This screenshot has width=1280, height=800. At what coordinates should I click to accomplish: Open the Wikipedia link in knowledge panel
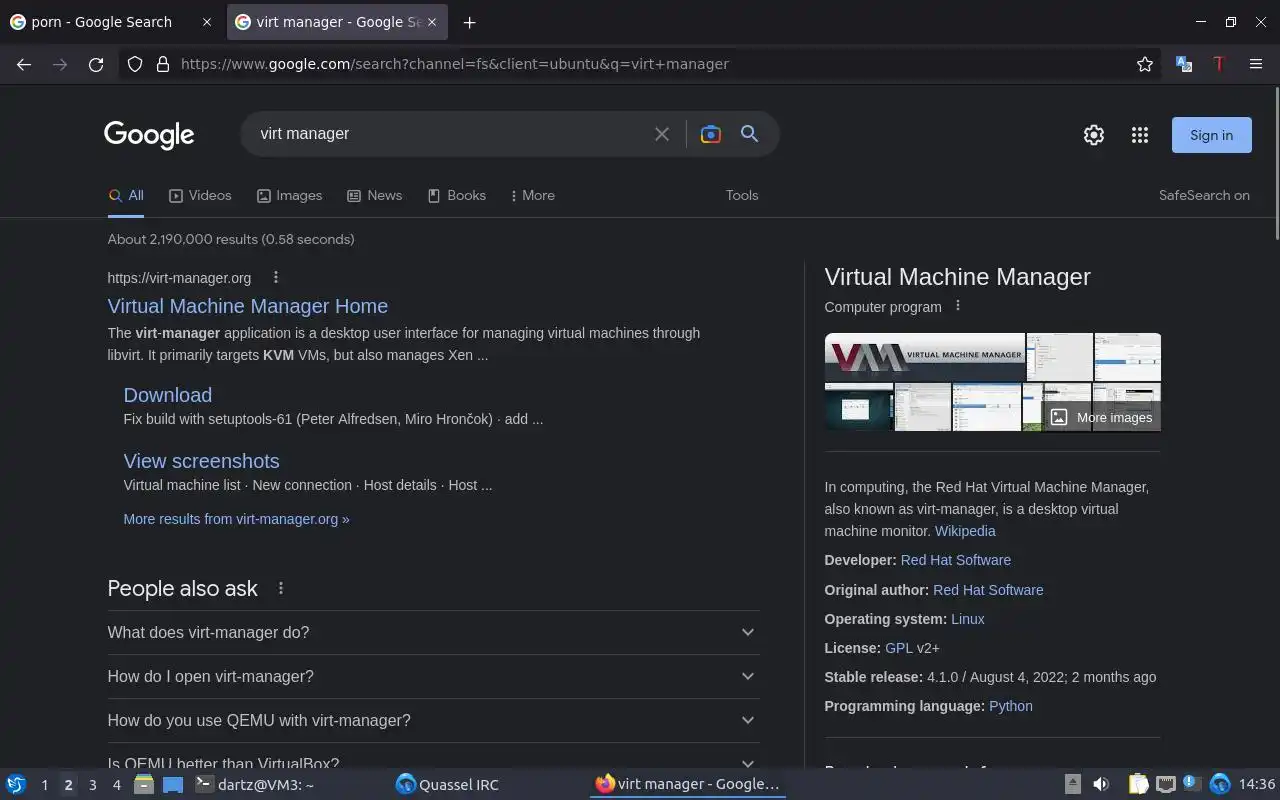pos(965,531)
